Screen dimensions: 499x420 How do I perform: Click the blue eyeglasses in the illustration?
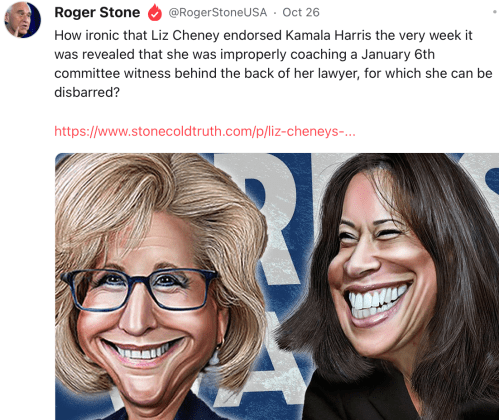(138, 290)
